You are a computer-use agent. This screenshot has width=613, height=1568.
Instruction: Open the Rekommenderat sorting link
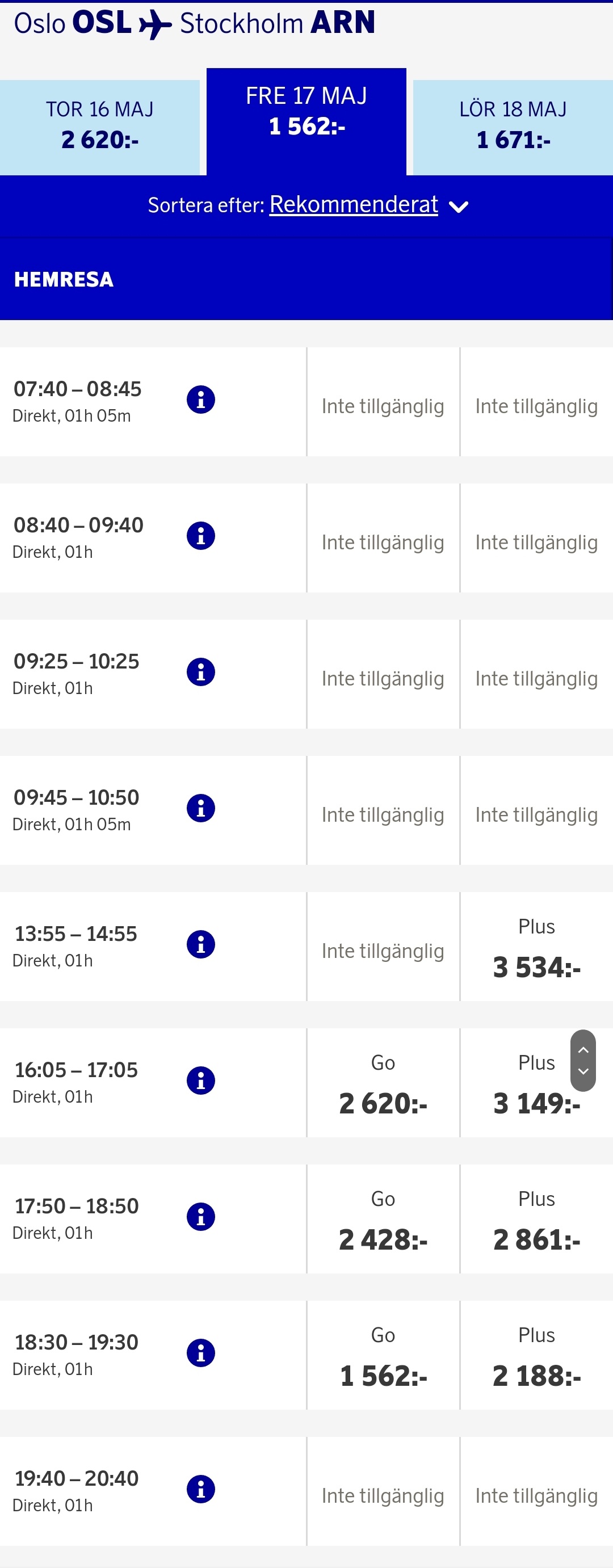point(354,205)
